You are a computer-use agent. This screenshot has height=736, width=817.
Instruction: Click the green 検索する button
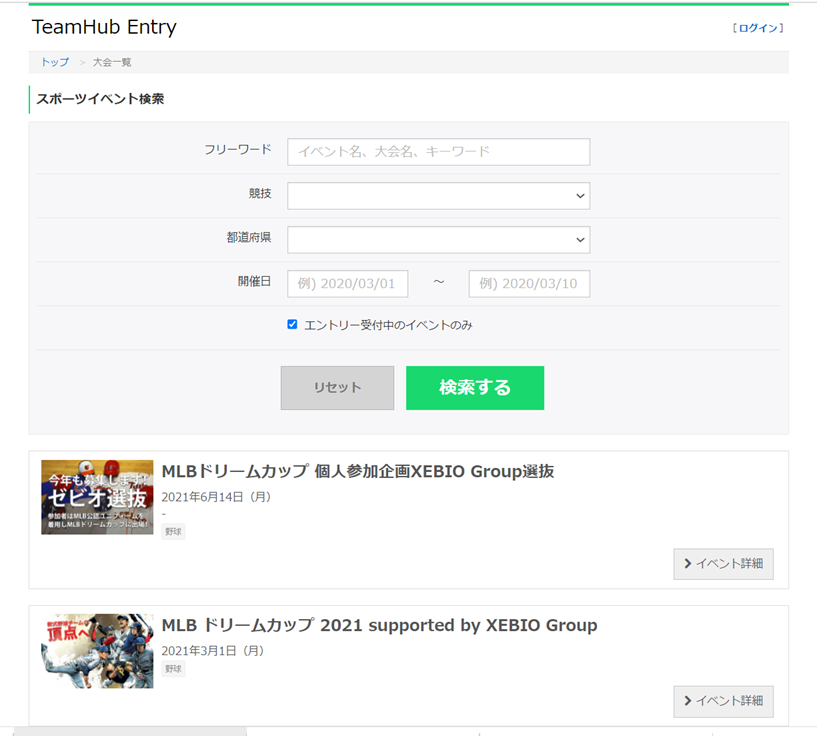(475, 388)
